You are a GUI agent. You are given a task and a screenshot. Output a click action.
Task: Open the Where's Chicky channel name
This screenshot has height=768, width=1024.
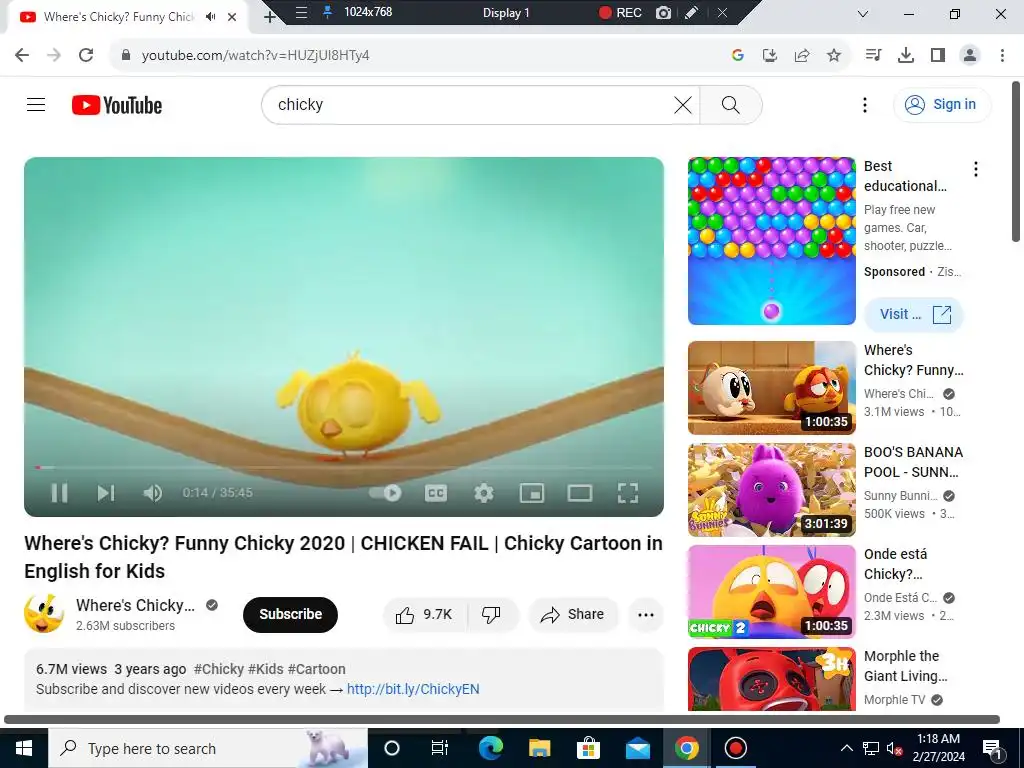click(135, 605)
